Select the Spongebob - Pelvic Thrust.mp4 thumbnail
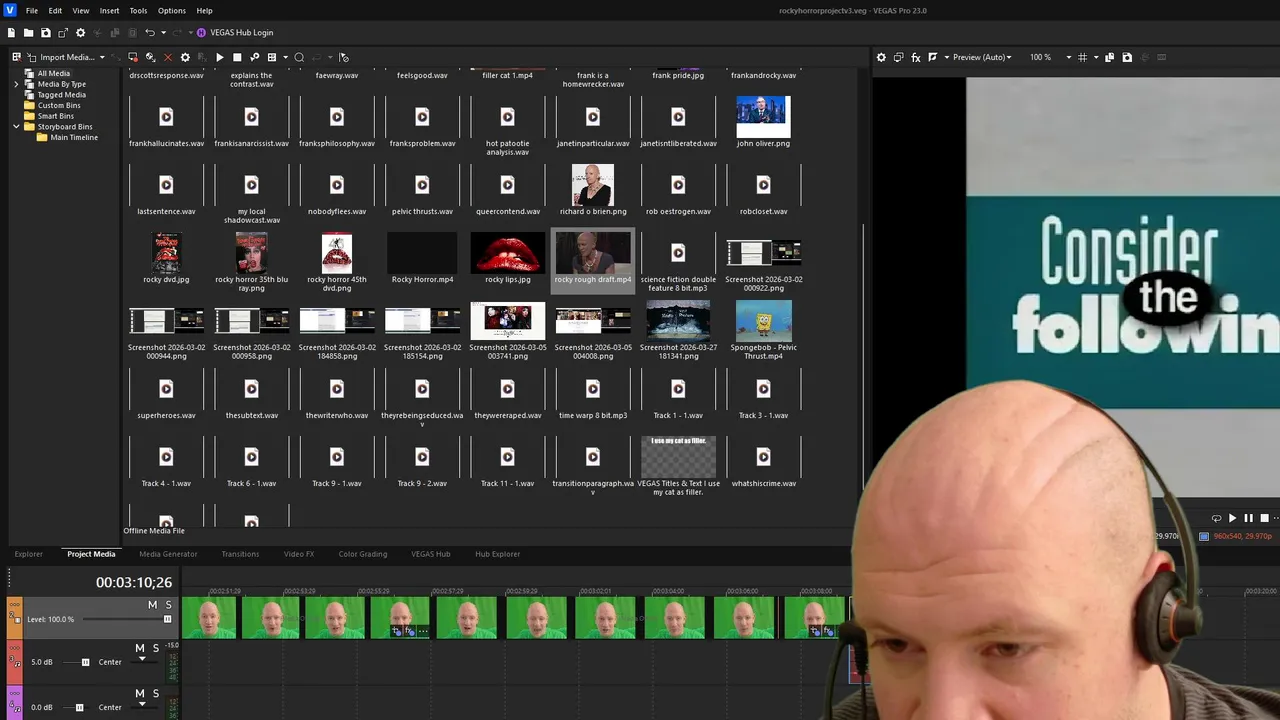This screenshot has width=1280, height=720. pyautogui.click(x=763, y=321)
